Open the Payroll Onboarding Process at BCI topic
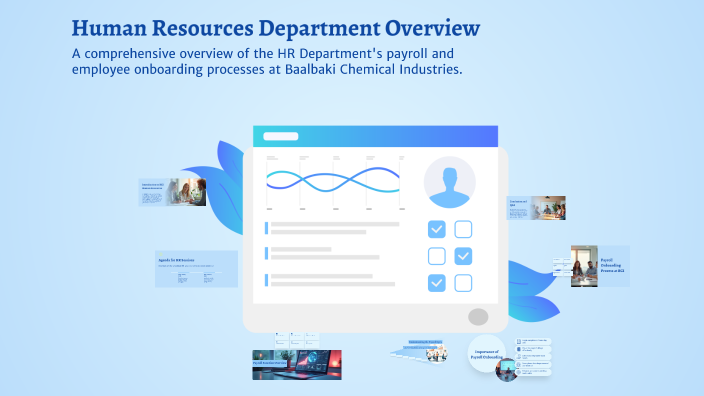This screenshot has width=704, height=396. click(x=600, y=266)
